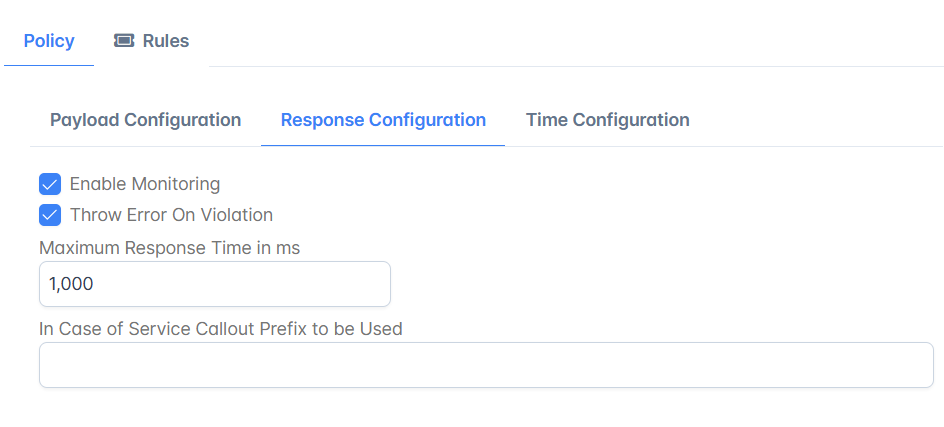The height and width of the screenshot is (427, 944).
Task: Focus the Maximum Response Time input field
Action: coord(215,284)
